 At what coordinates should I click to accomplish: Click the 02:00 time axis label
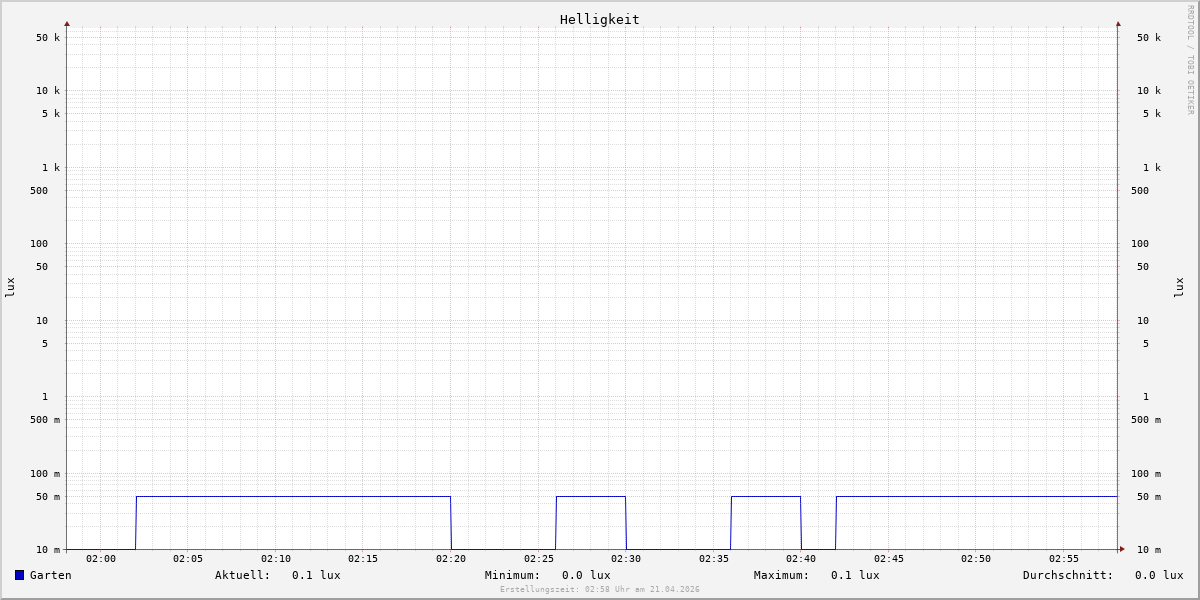pyautogui.click(x=101, y=559)
